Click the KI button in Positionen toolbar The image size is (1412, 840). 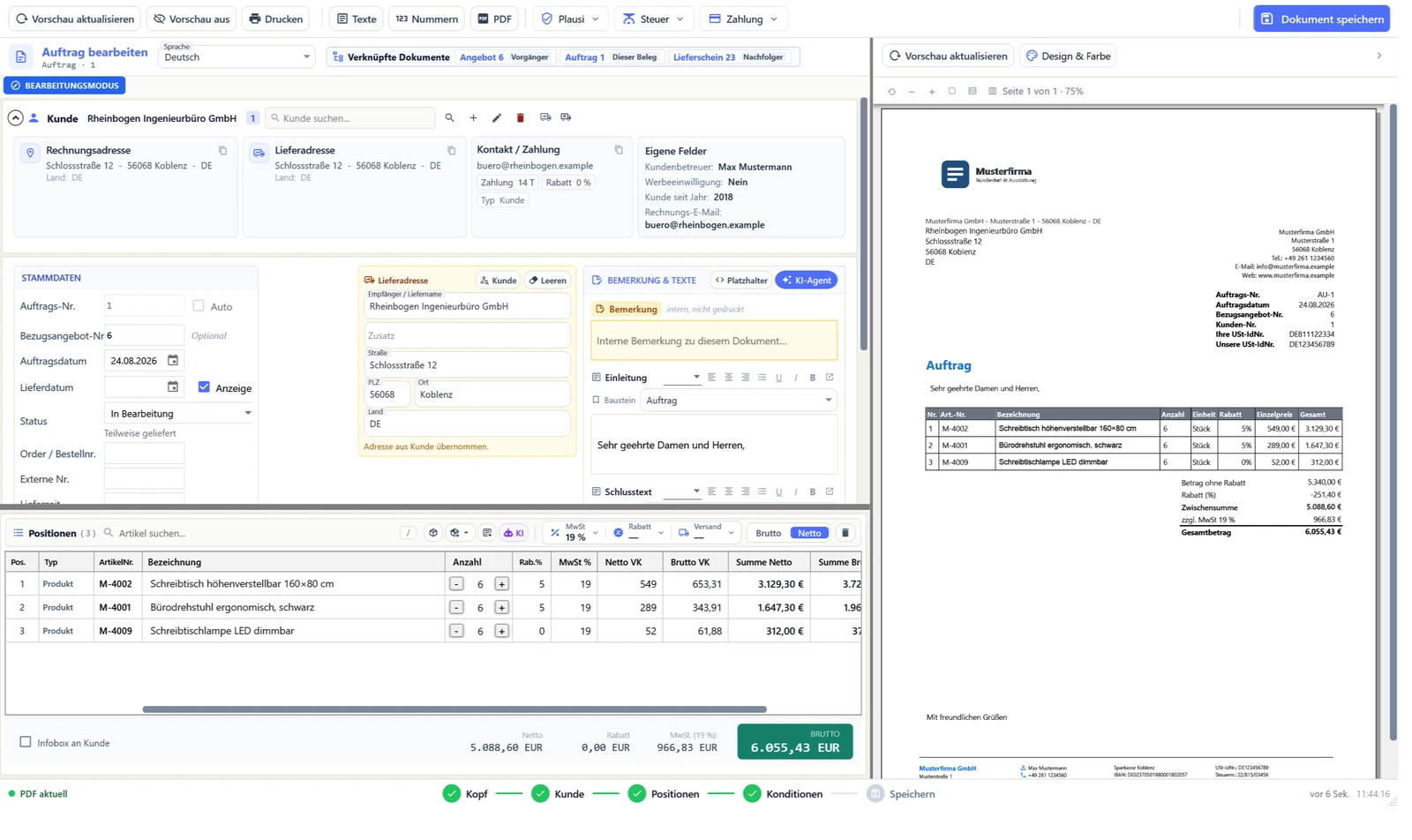(514, 533)
